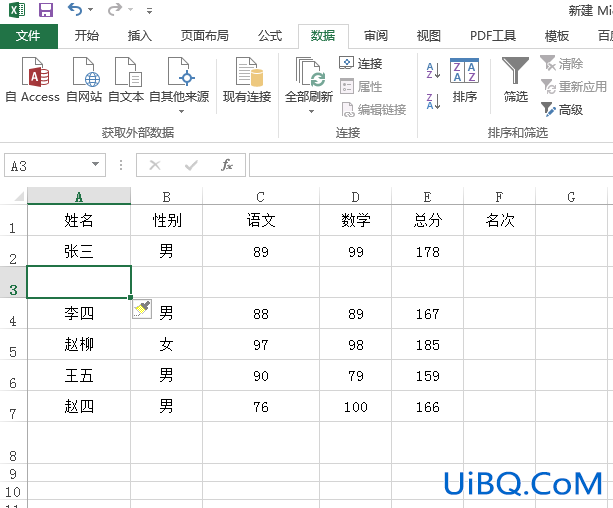613x508 pixels.
Task: Switch to the 开始 ribbon tab
Action: 87,36
